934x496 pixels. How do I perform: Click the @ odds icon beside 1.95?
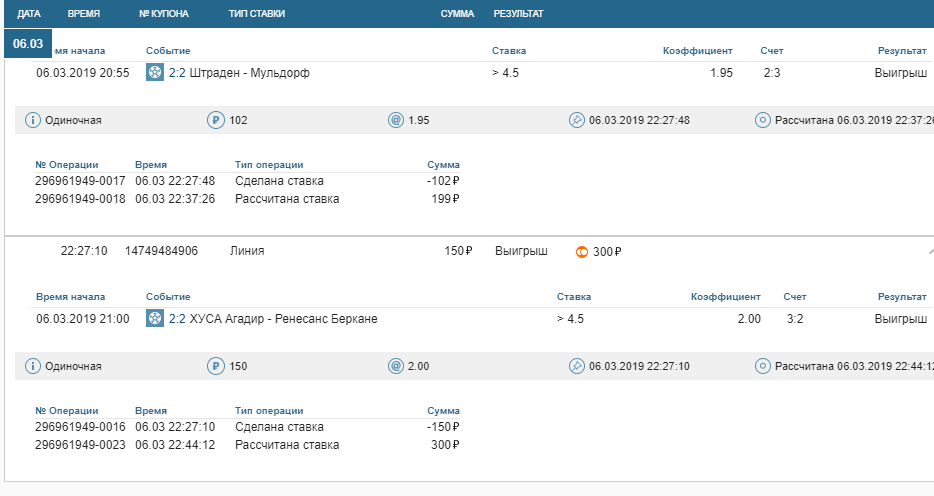pyautogui.click(x=396, y=120)
